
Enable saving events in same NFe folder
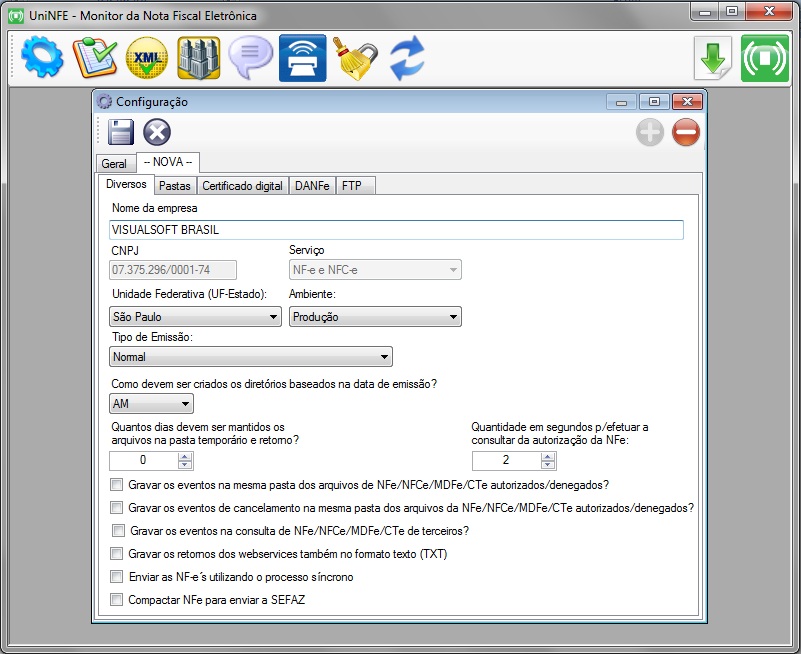[116, 484]
